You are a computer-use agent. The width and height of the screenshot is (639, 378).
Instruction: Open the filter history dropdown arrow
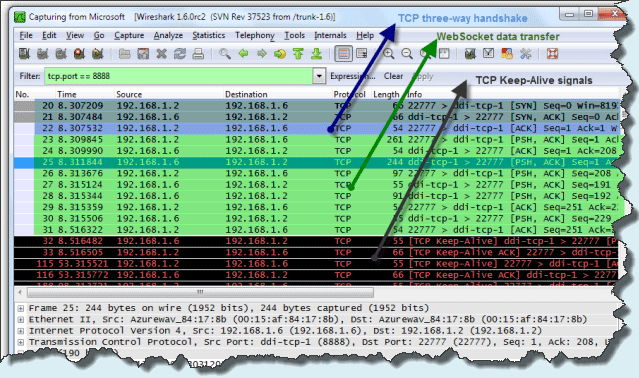tap(320, 76)
